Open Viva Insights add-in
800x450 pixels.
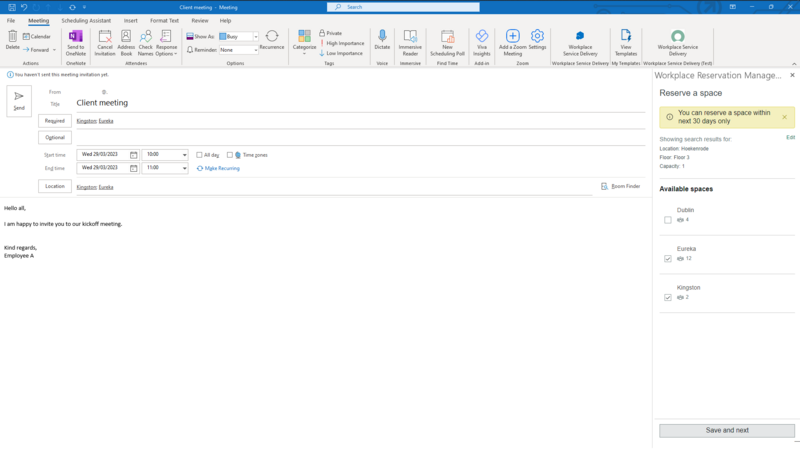(482, 43)
